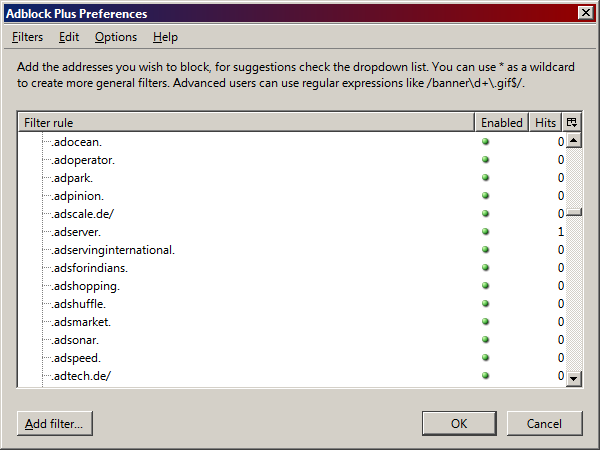
Task: Open the Options menu
Action: tap(116, 37)
